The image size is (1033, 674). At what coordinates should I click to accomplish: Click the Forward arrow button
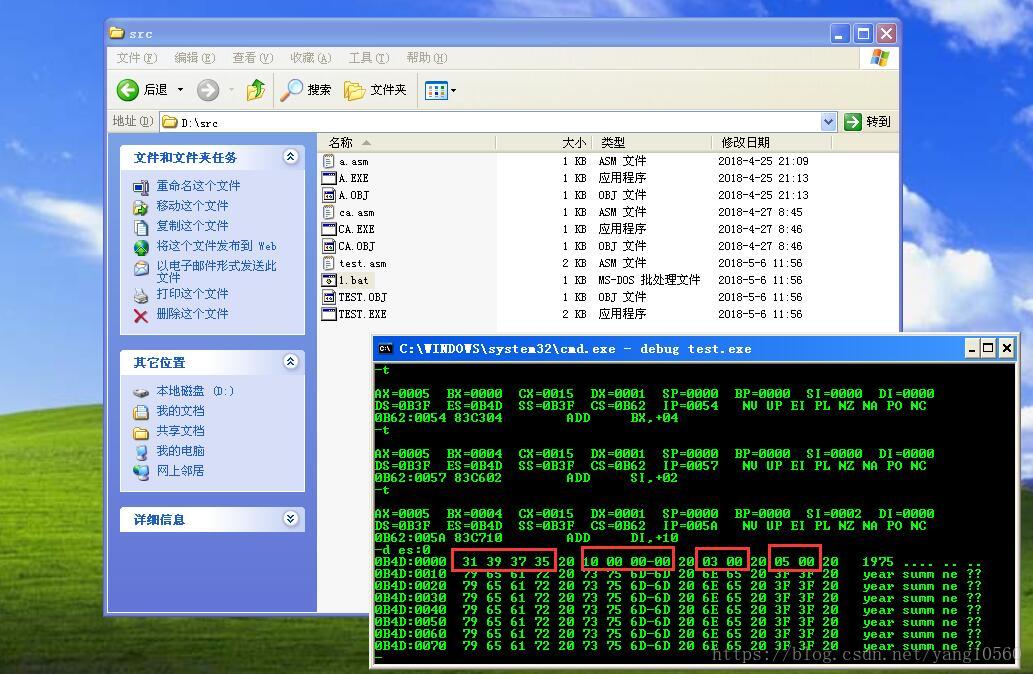click(x=208, y=90)
